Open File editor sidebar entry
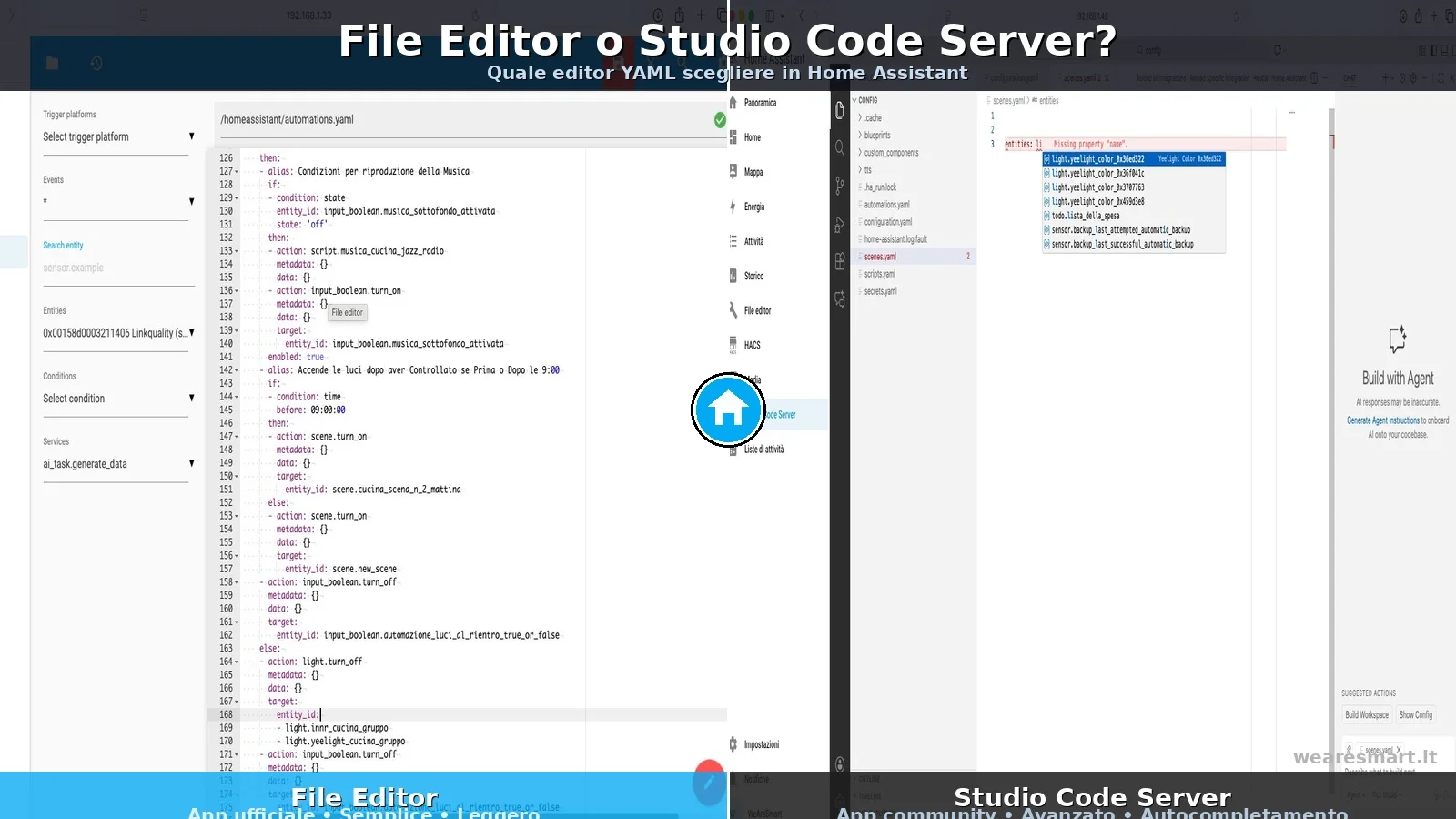This screenshot has width=1456, height=819. coord(757,310)
